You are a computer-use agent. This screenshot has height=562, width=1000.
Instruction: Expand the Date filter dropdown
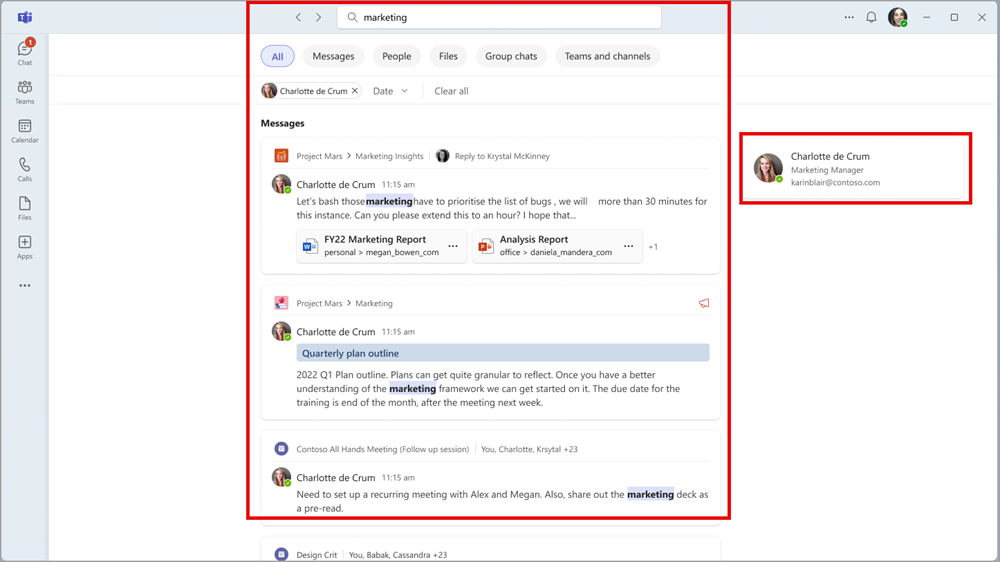(390, 91)
